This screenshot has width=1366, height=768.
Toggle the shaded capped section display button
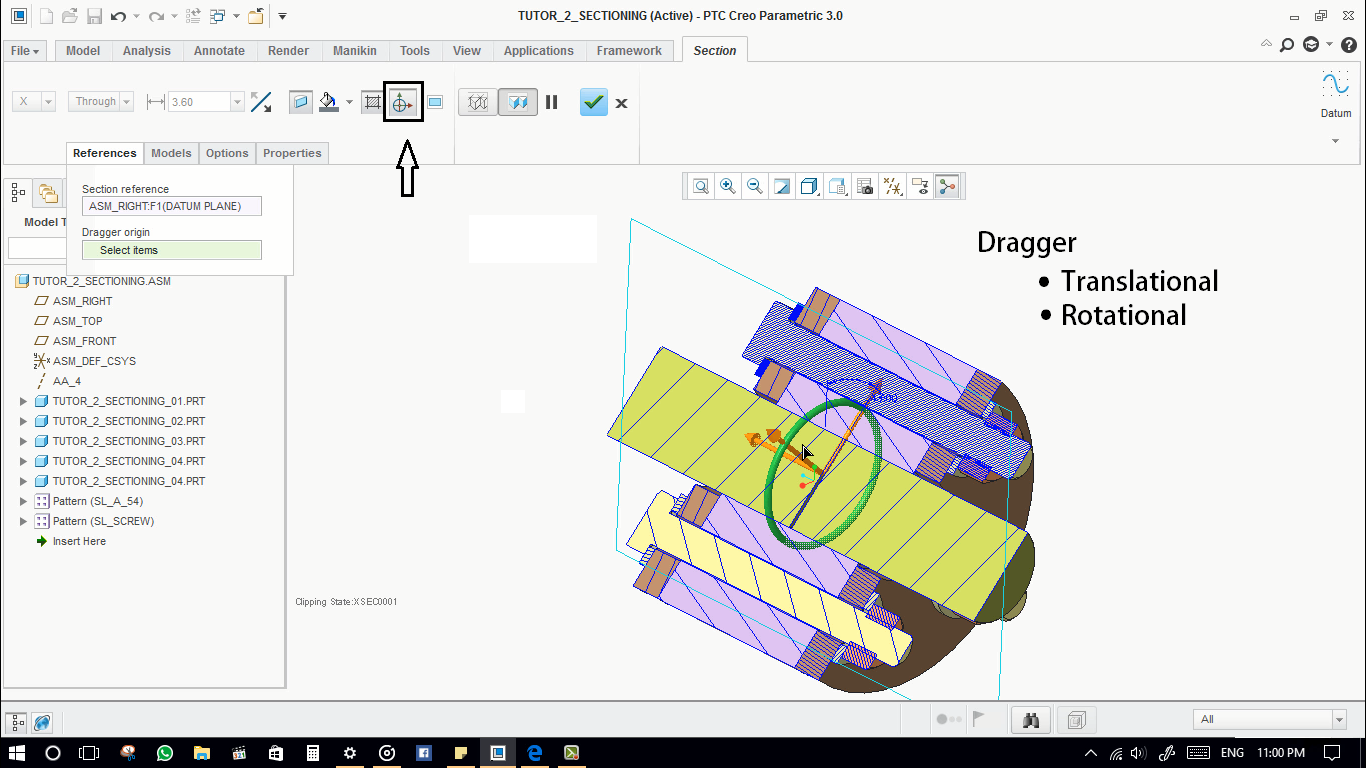coord(517,101)
